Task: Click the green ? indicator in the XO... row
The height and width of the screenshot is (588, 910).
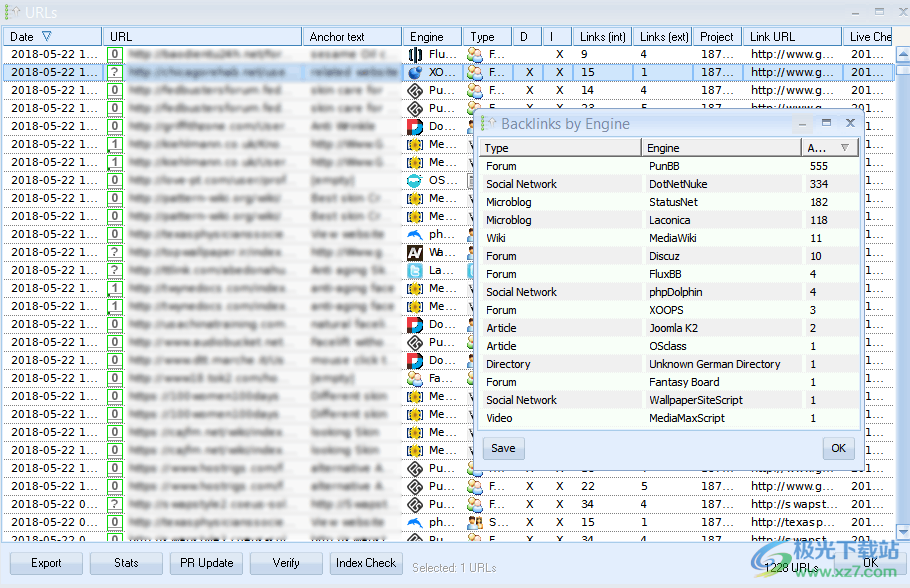Action: [115, 73]
